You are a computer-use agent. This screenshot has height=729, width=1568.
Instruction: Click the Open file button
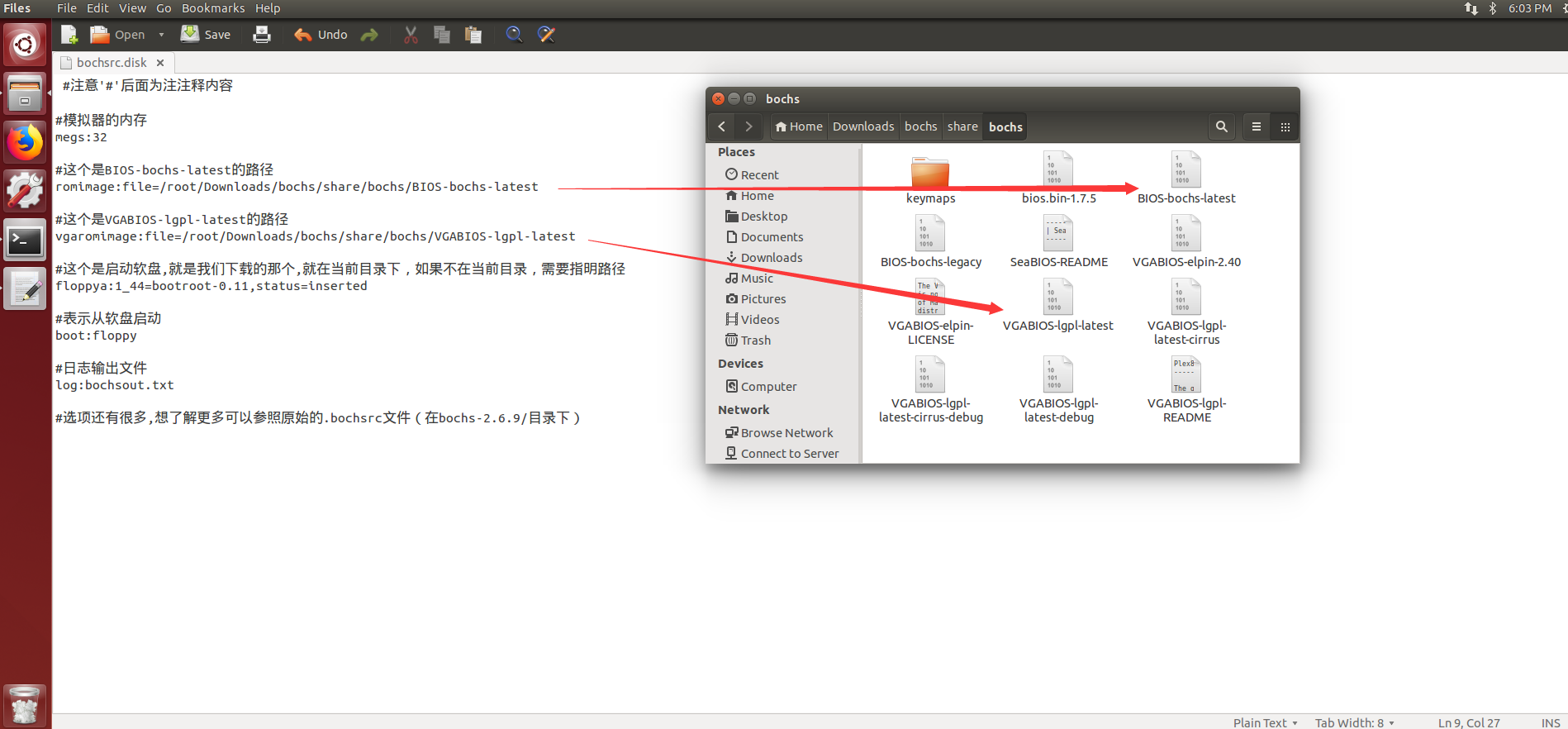[117, 34]
